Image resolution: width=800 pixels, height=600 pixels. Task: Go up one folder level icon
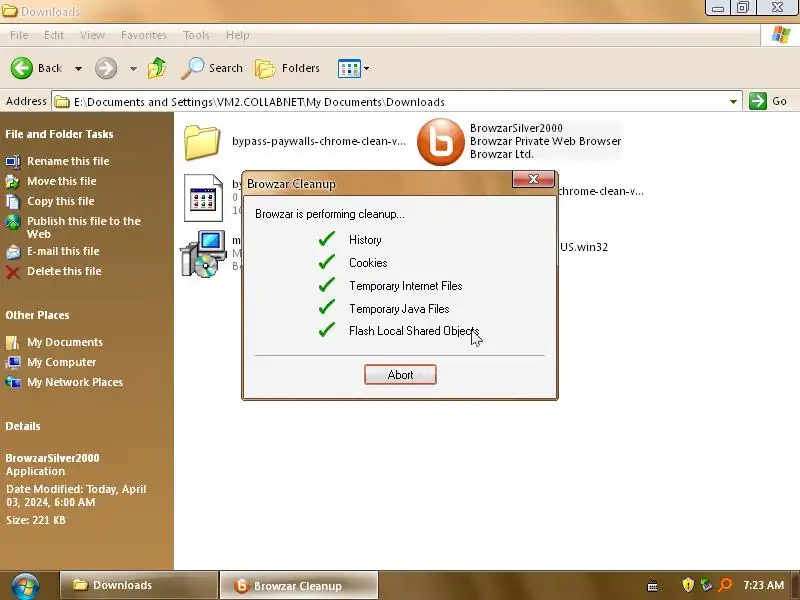coord(158,68)
